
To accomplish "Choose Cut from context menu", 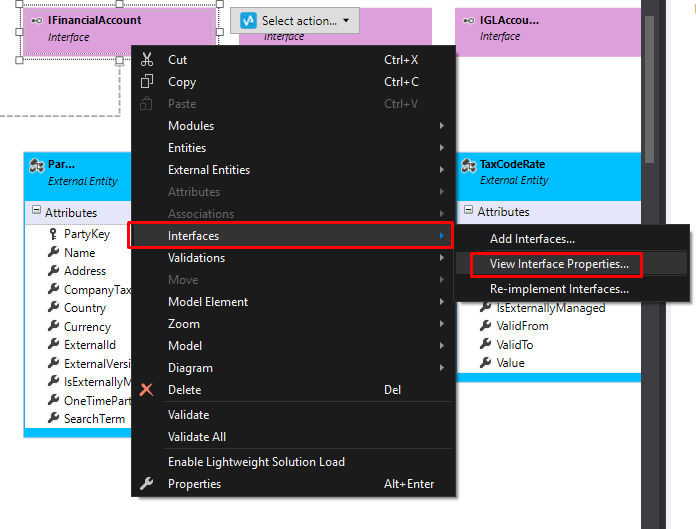I will [293, 59].
